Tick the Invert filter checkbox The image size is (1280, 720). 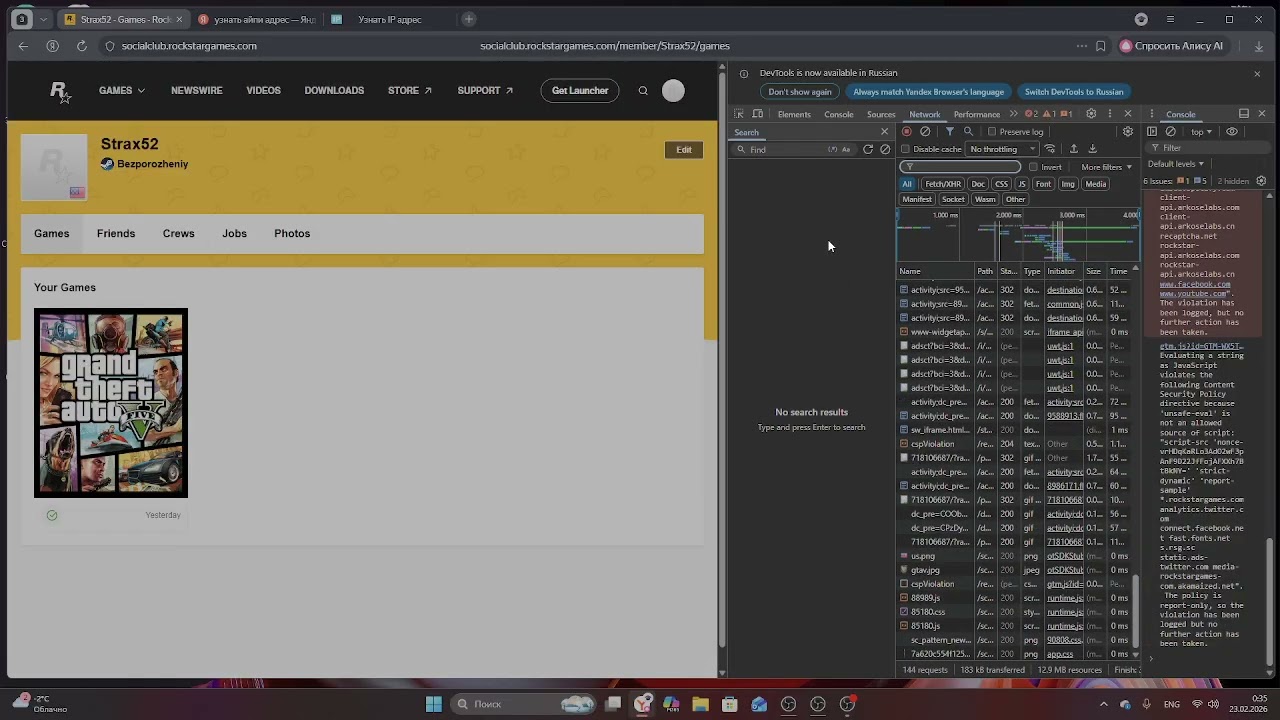coord(1033,167)
